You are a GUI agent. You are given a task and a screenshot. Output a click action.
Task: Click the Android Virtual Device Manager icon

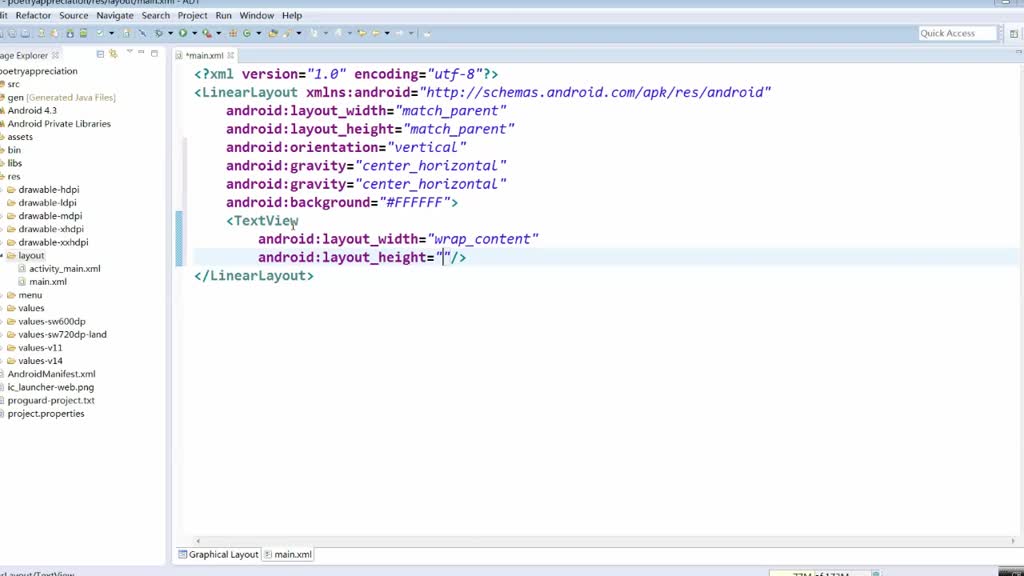click(x=83, y=33)
